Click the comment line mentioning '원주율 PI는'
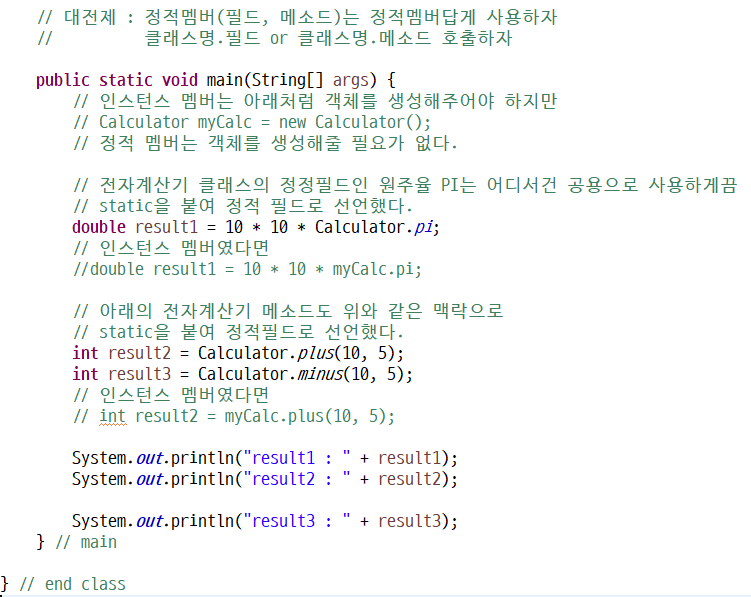This screenshot has height=597, width=751. tap(405, 185)
